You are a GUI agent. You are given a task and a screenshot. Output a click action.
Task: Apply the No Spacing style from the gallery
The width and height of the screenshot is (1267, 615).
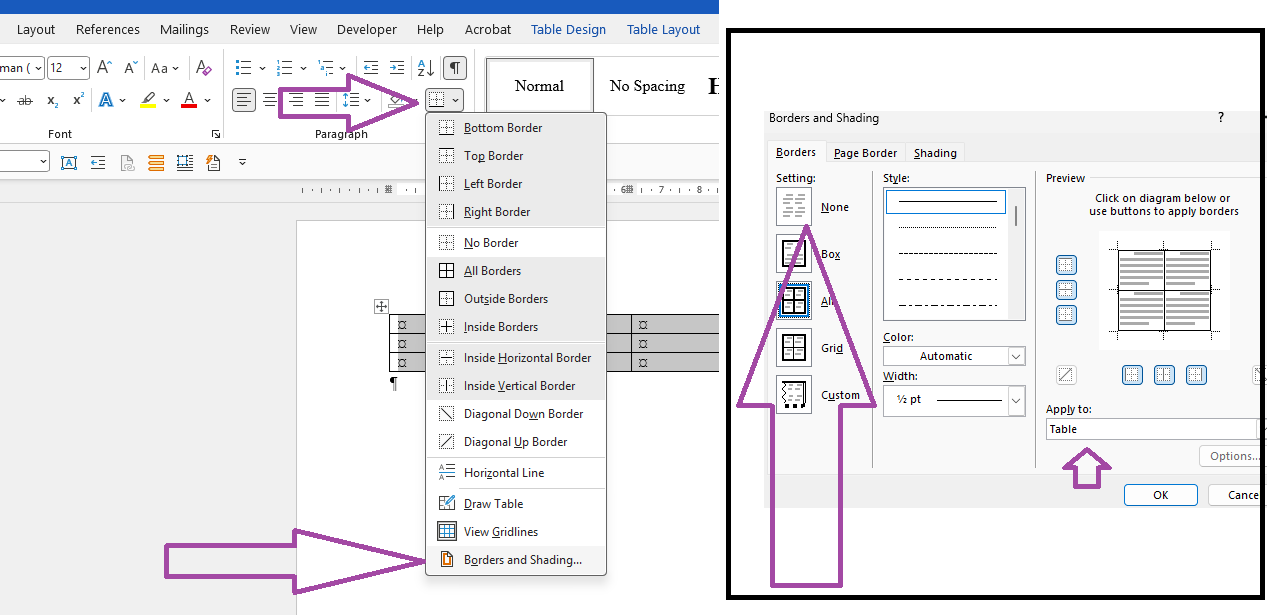click(x=647, y=86)
